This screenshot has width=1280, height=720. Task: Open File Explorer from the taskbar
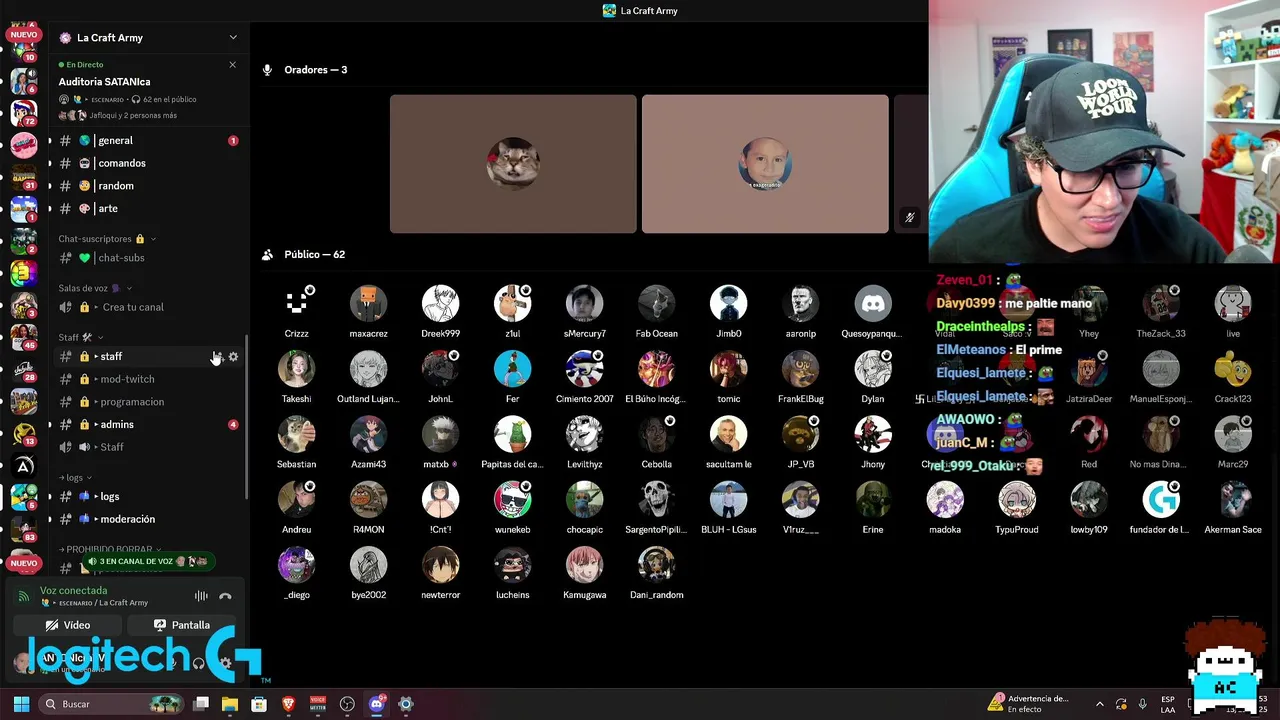point(230,704)
